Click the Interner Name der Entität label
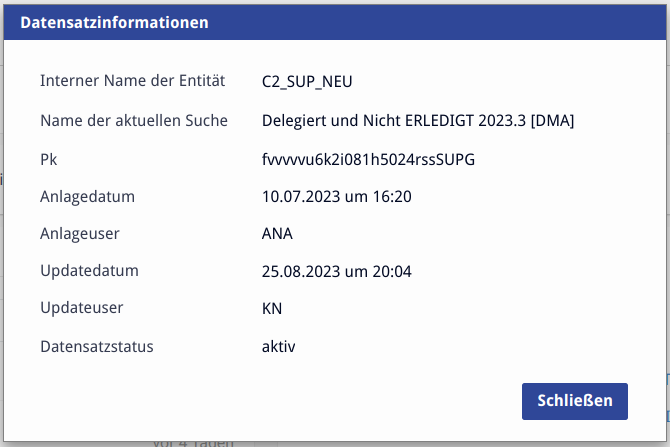The image size is (670, 447). (133, 80)
